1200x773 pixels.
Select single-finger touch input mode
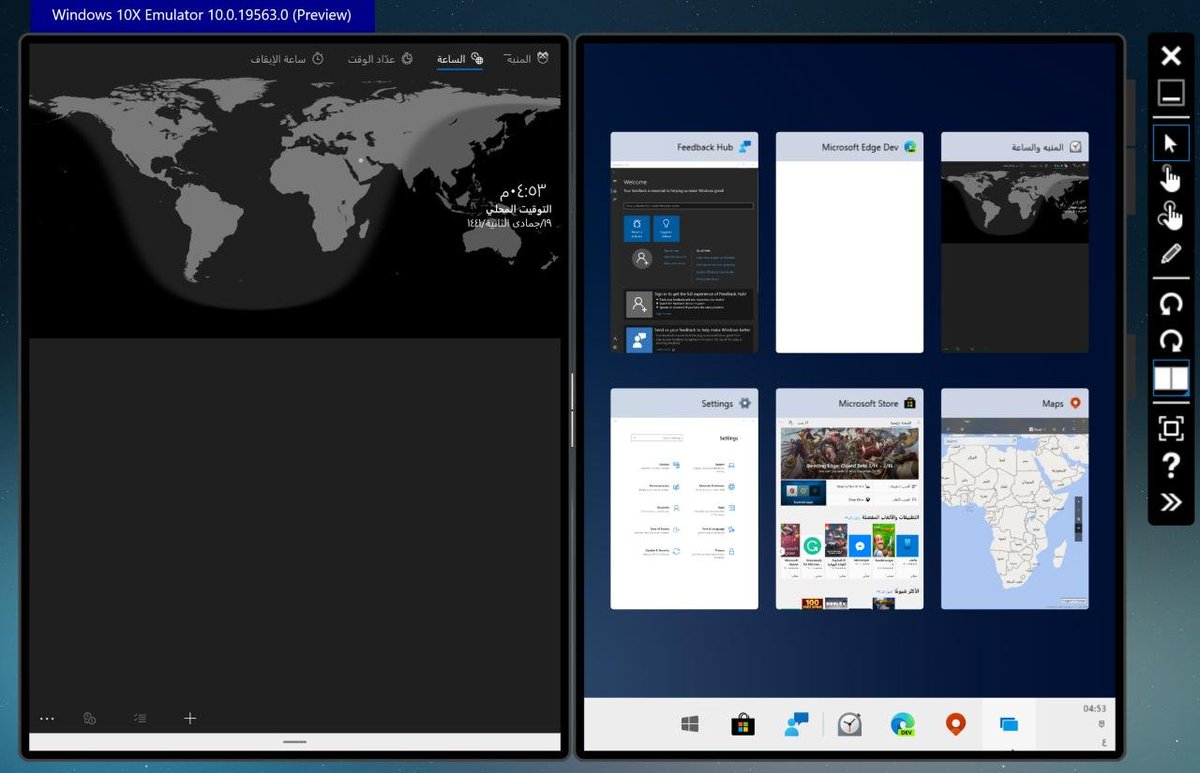(1170, 179)
